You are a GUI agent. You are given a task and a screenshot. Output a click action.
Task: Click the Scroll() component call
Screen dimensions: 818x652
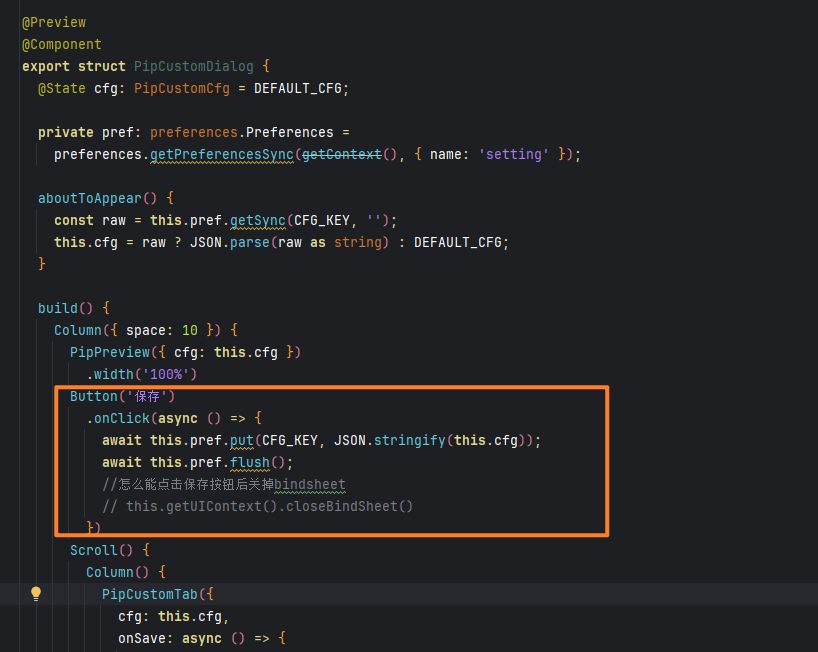tap(98, 550)
